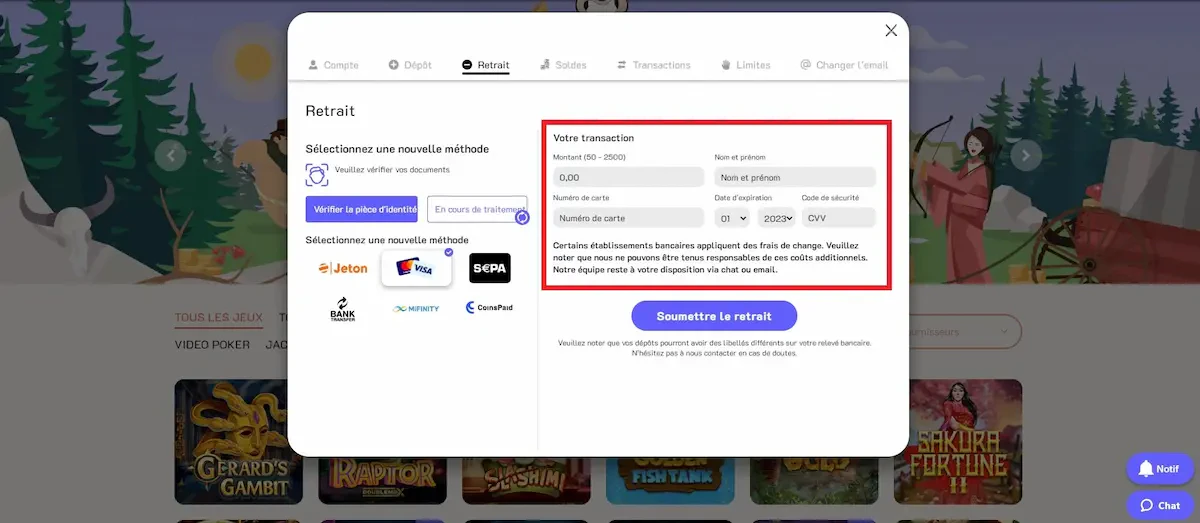Choose the Visa card payment option
The height and width of the screenshot is (523, 1200).
point(416,268)
